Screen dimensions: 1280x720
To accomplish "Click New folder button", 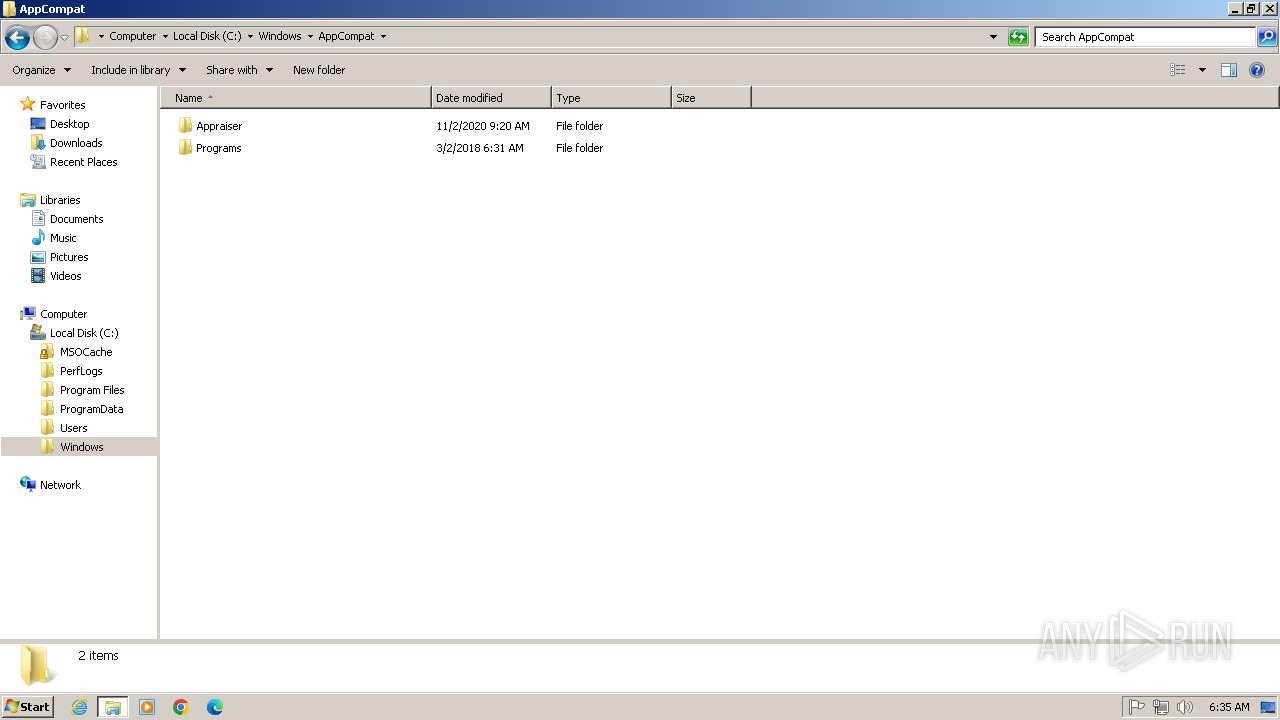I will click(x=319, y=70).
